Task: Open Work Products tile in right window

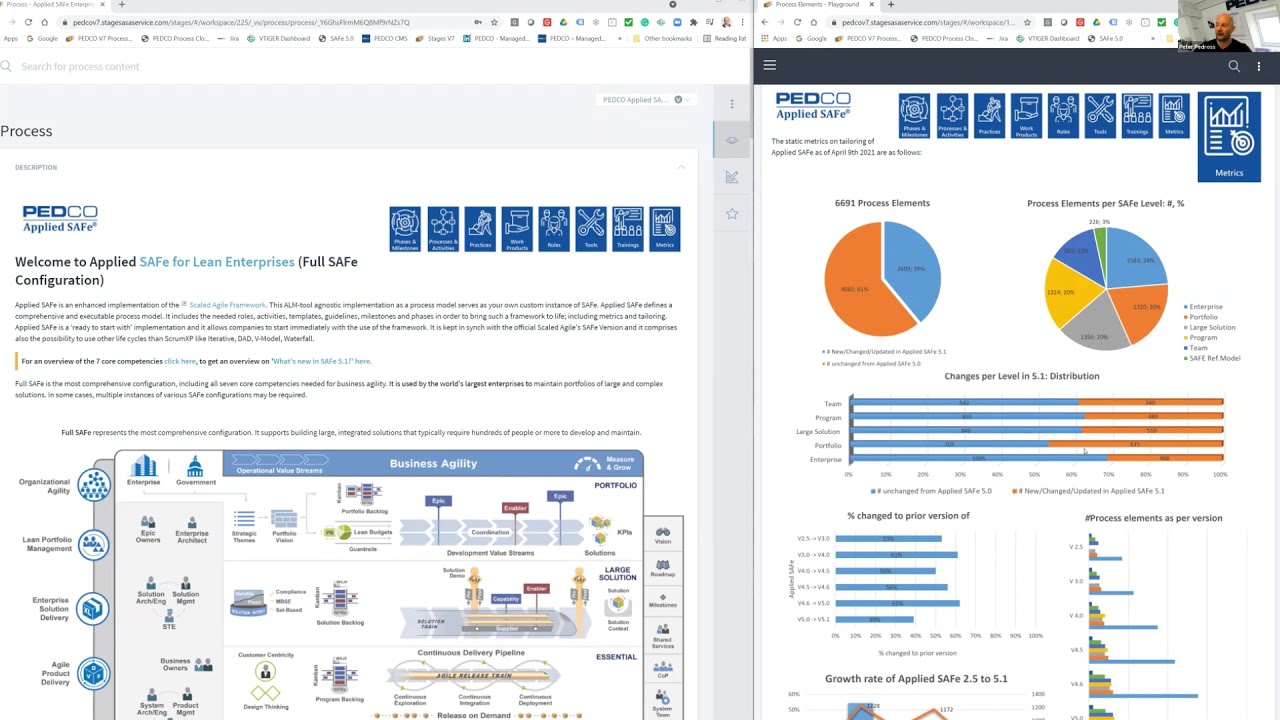Action: point(1026,116)
